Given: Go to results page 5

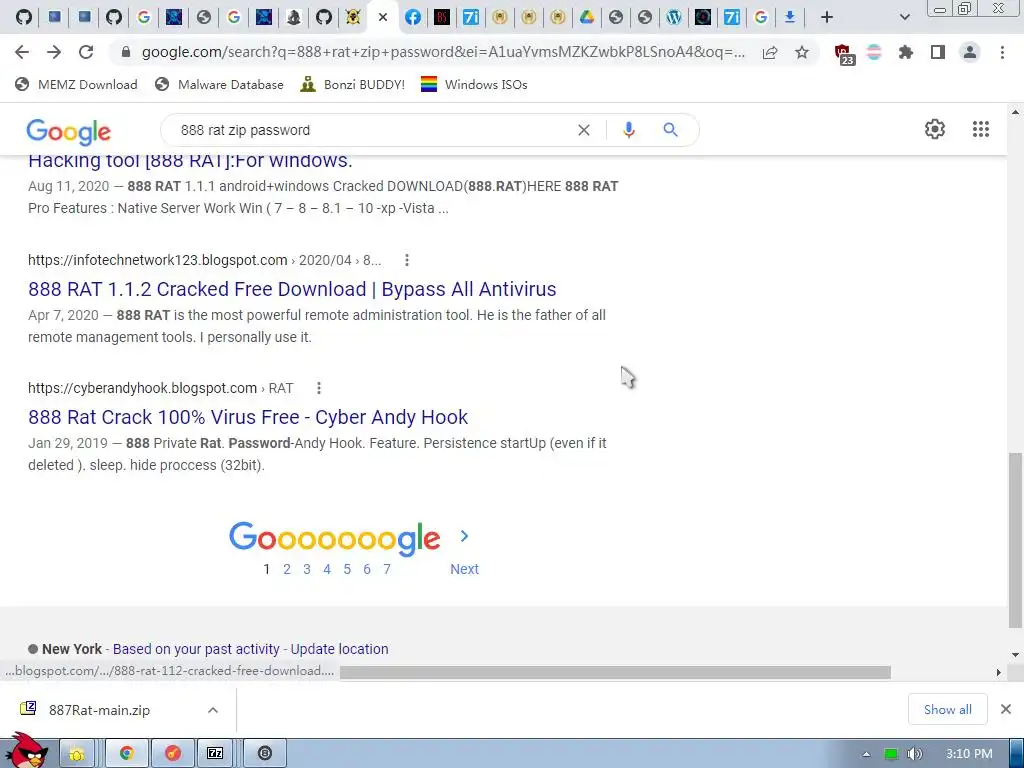Looking at the screenshot, I should pyautogui.click(x=347, y=569).
